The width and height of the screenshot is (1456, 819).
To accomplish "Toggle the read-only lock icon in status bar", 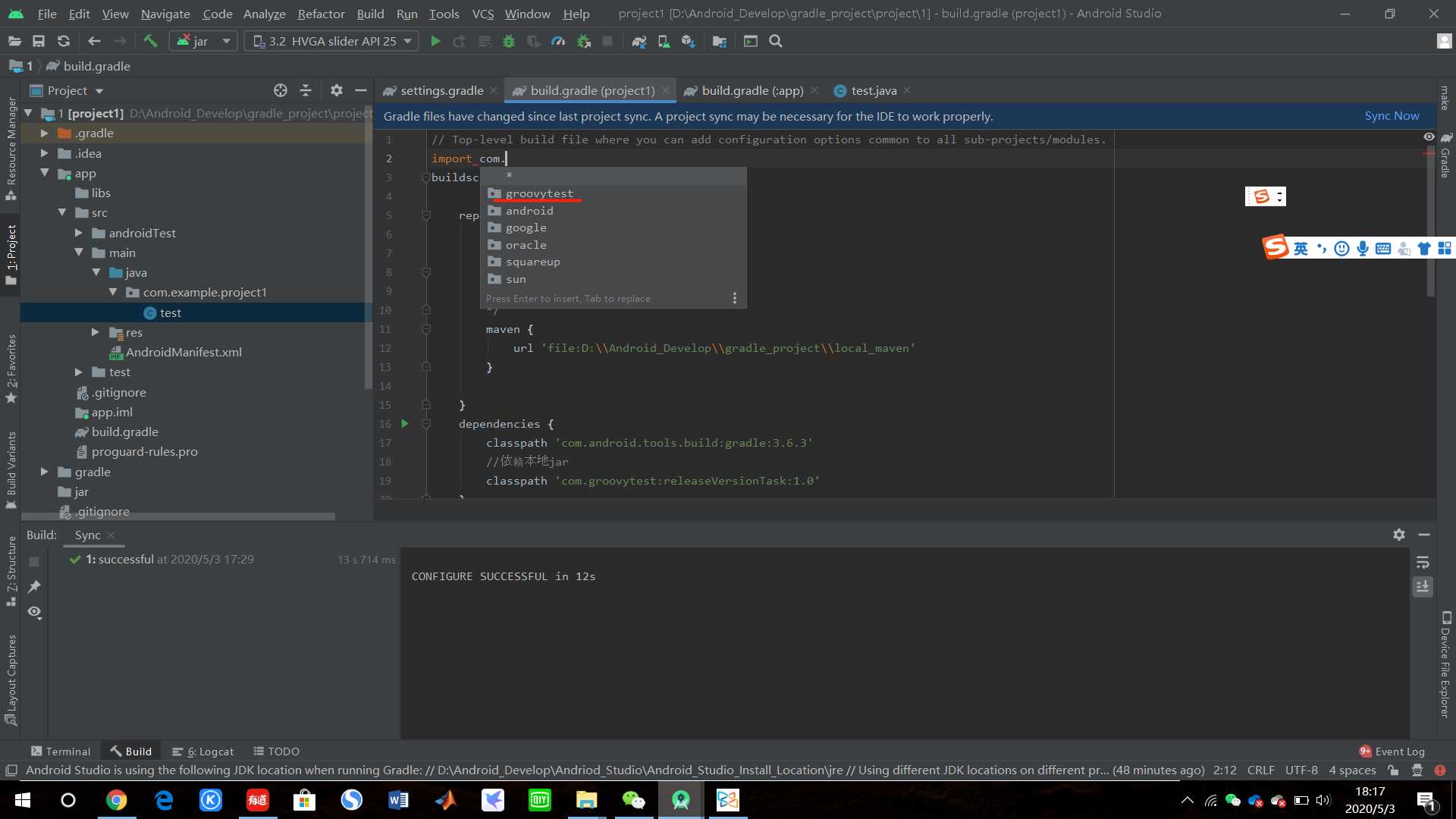I will (x=1393, y=770).
